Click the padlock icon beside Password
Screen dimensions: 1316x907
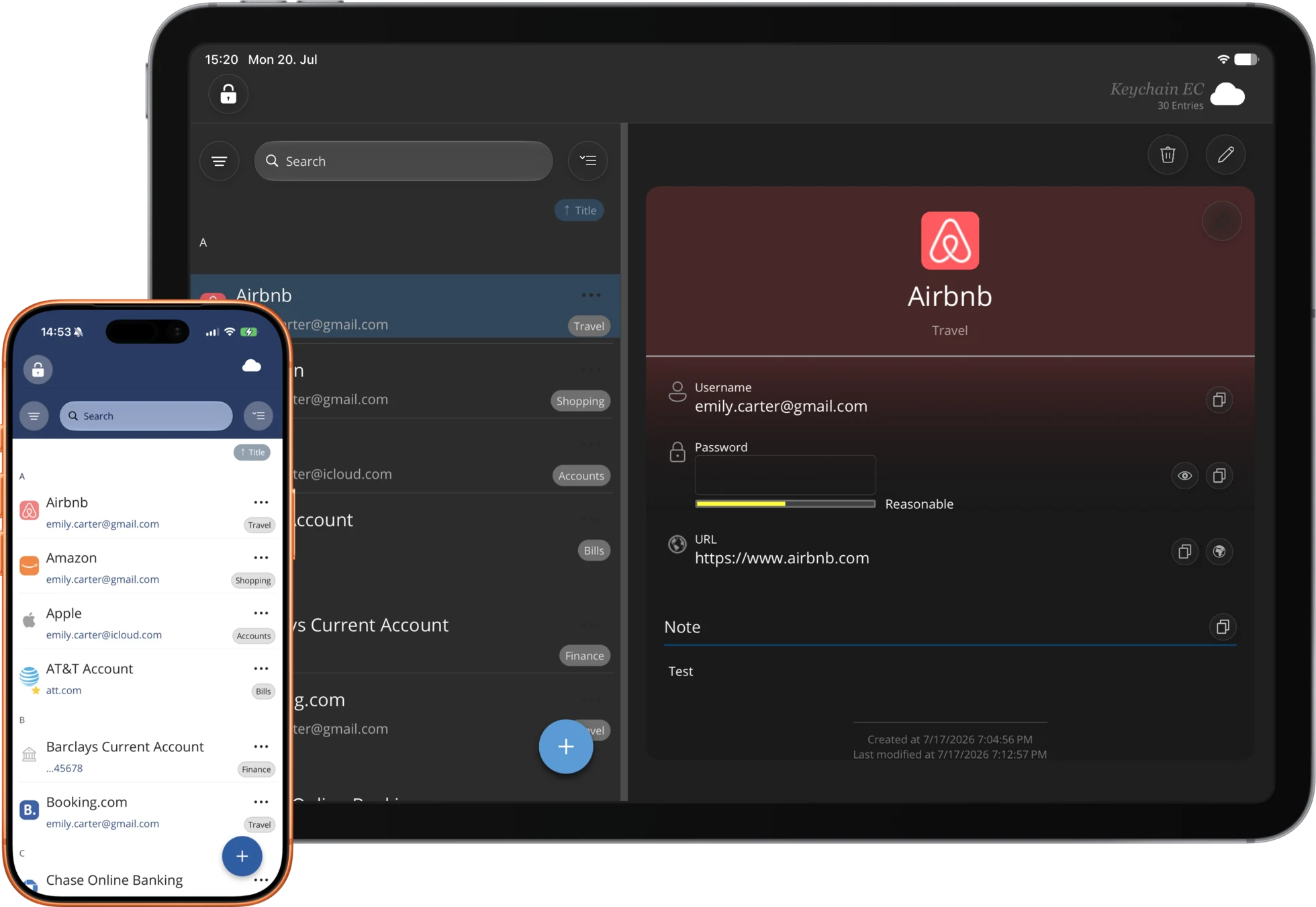677,452
